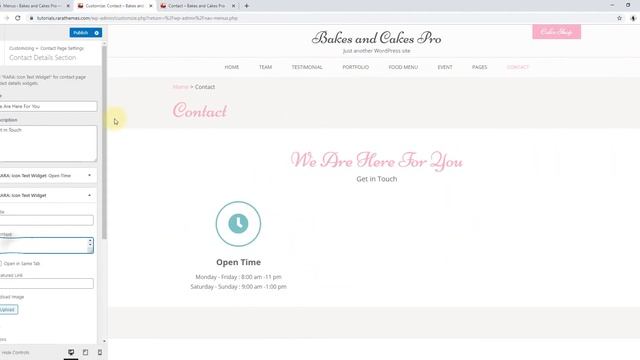Image resolution: width=640 pixels, height=360 pixels.
Task: Click the widget Title input field
Action: point(47,220)
